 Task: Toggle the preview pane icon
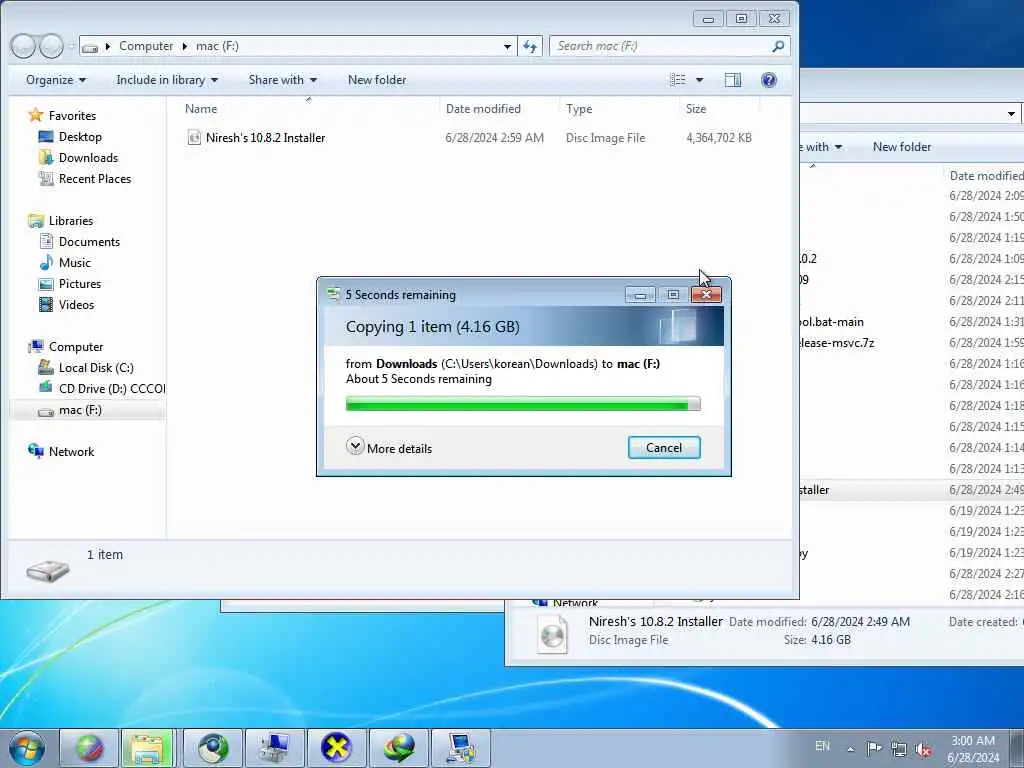pos(733,80)
